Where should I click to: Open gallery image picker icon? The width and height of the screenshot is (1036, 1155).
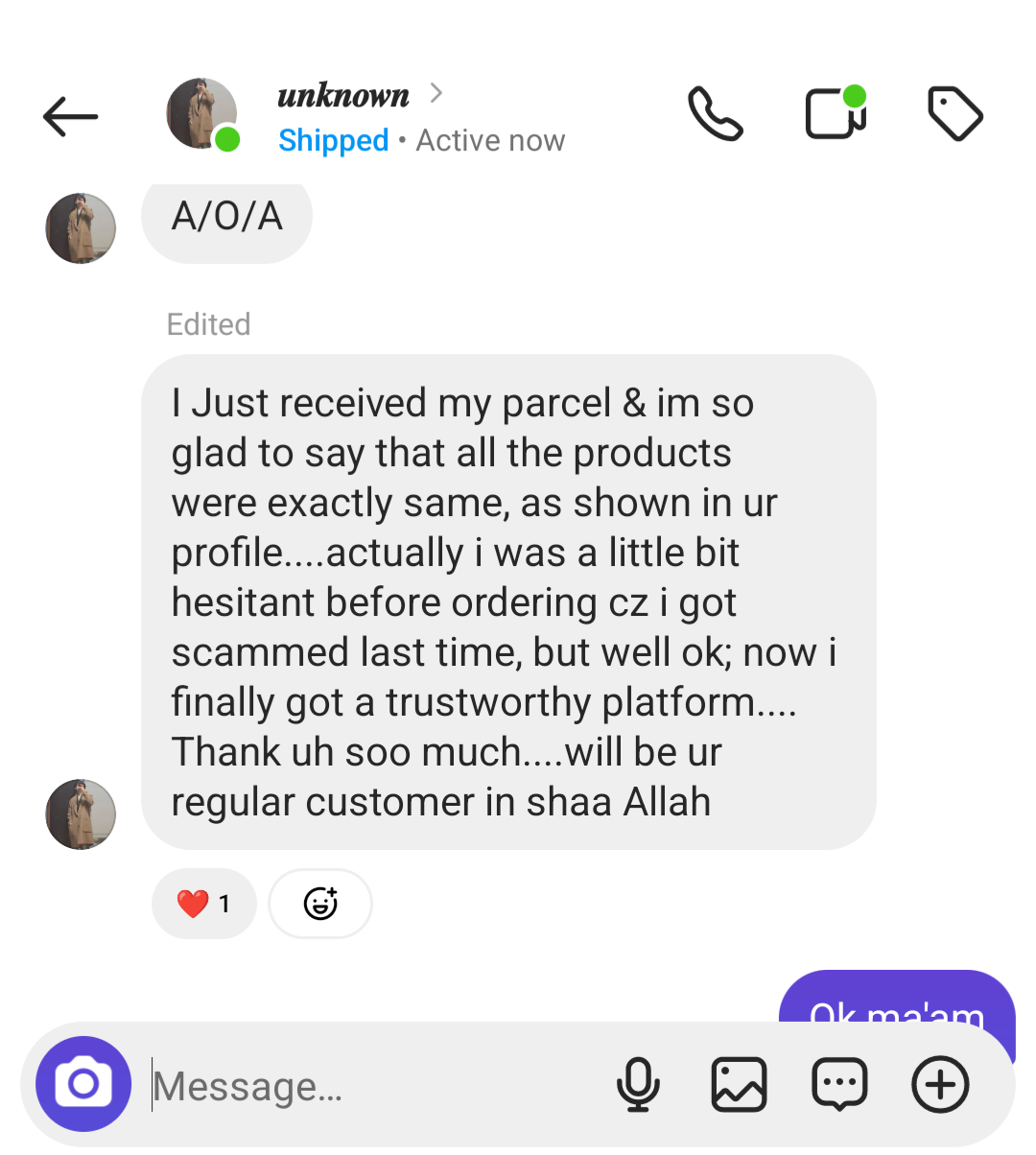(x=739, y=1085)
